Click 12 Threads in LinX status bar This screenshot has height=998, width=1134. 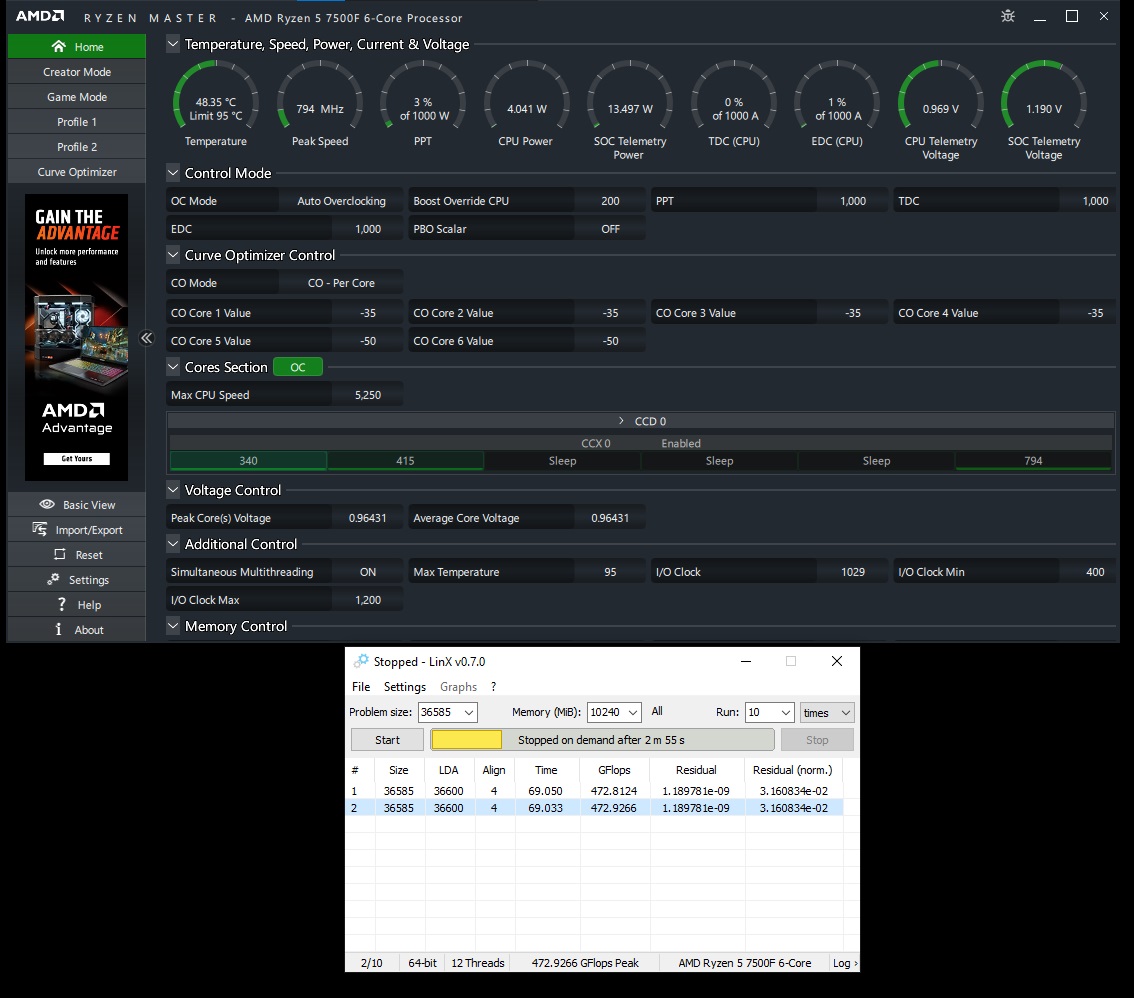[477, 963]
